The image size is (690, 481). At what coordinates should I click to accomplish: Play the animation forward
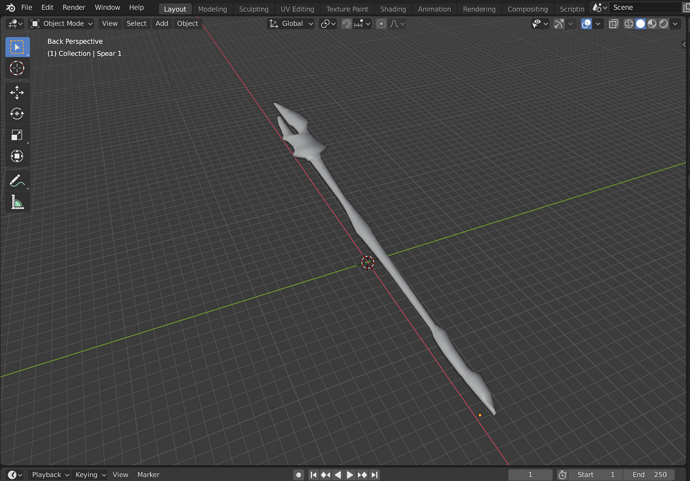click(x=350, y=474)
